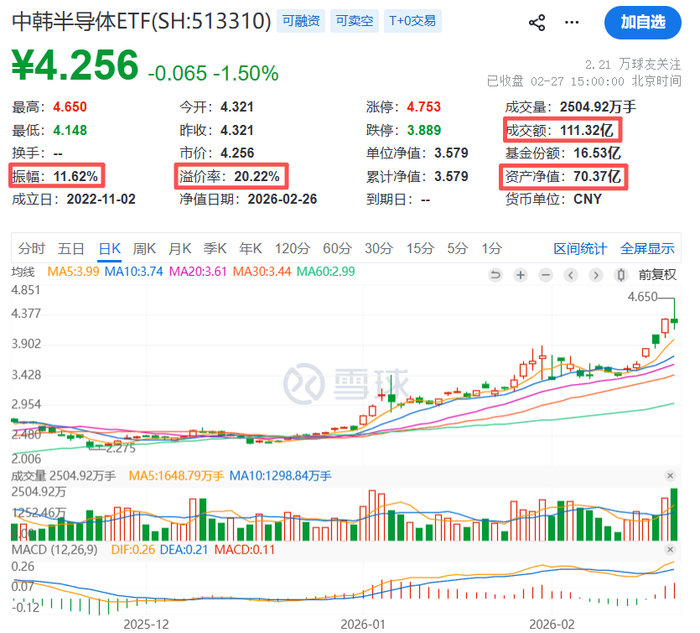Click the MACD (12,26,9) indicator label
This screenshot has width=700, height=633.
(x=54, y=550)
